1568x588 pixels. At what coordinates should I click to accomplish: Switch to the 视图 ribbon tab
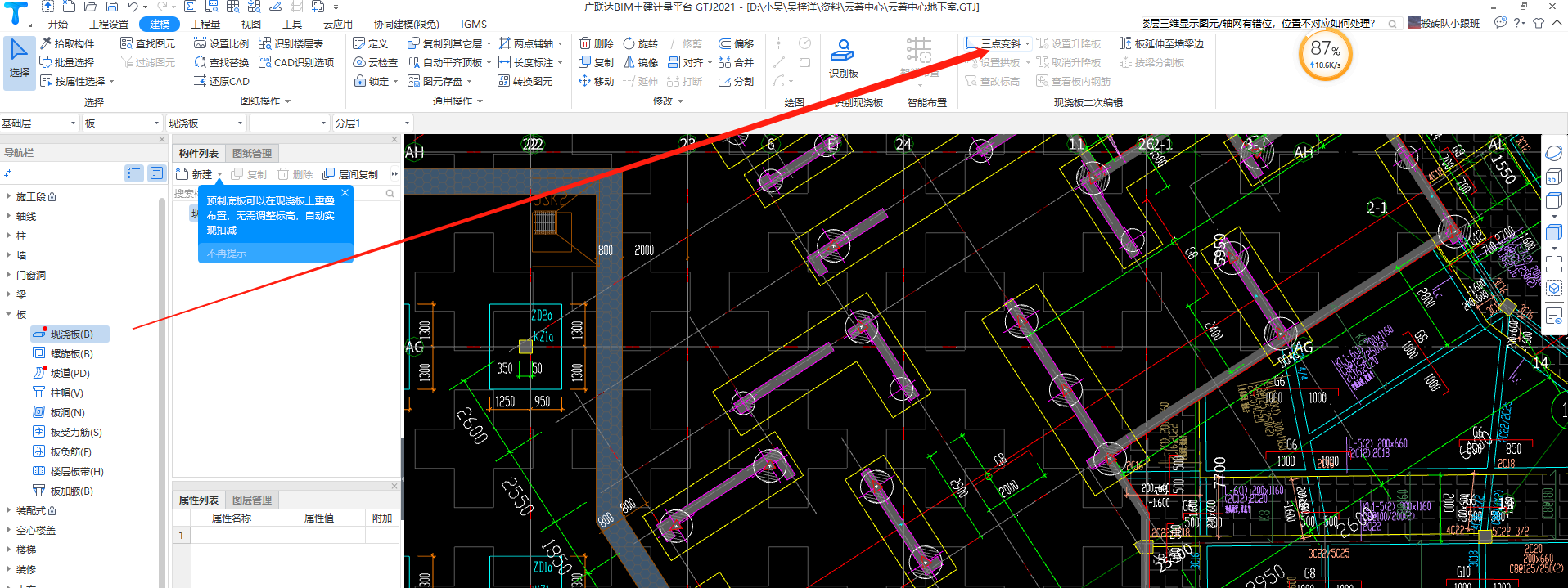(x=251, y=24)
